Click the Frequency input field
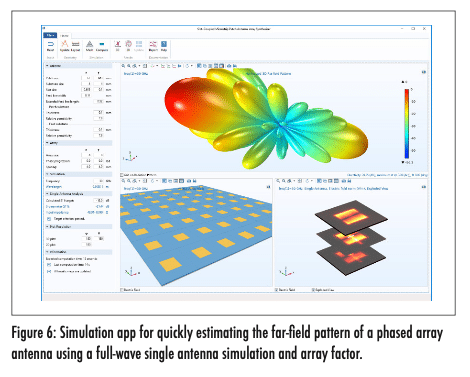 [x=99, y=181]
